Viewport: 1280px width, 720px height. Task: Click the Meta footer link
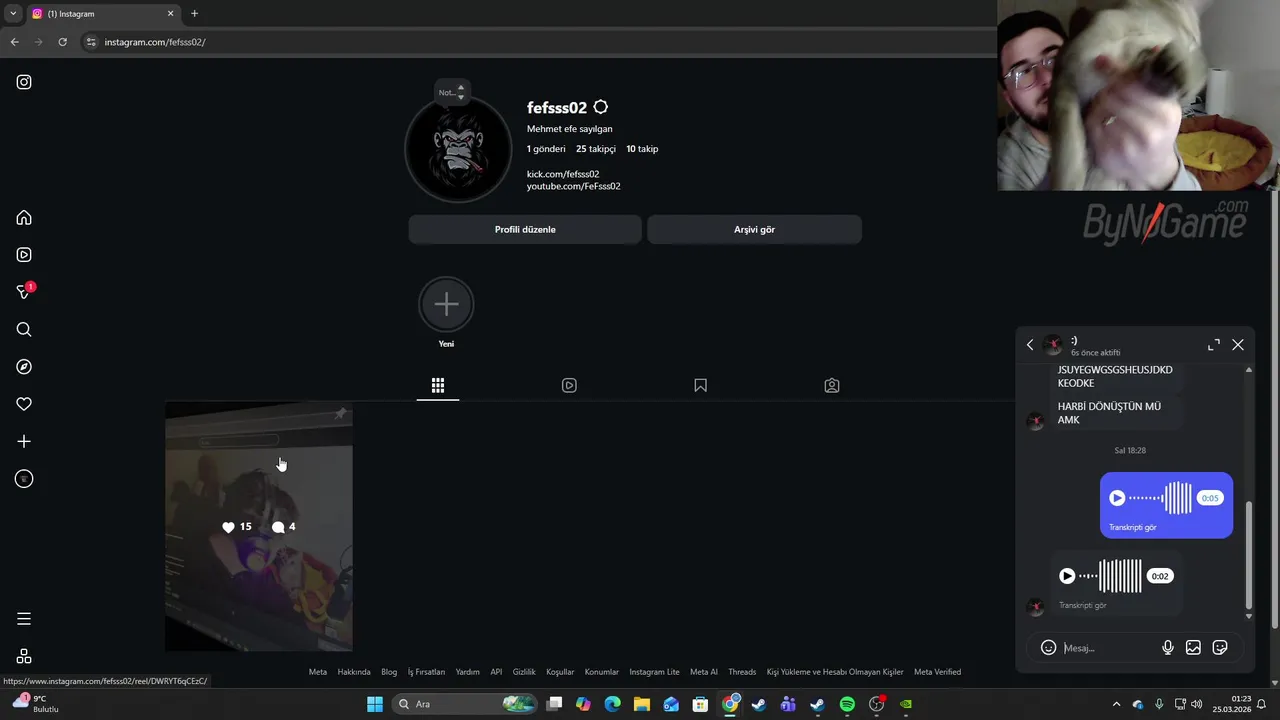click(318, 672)
